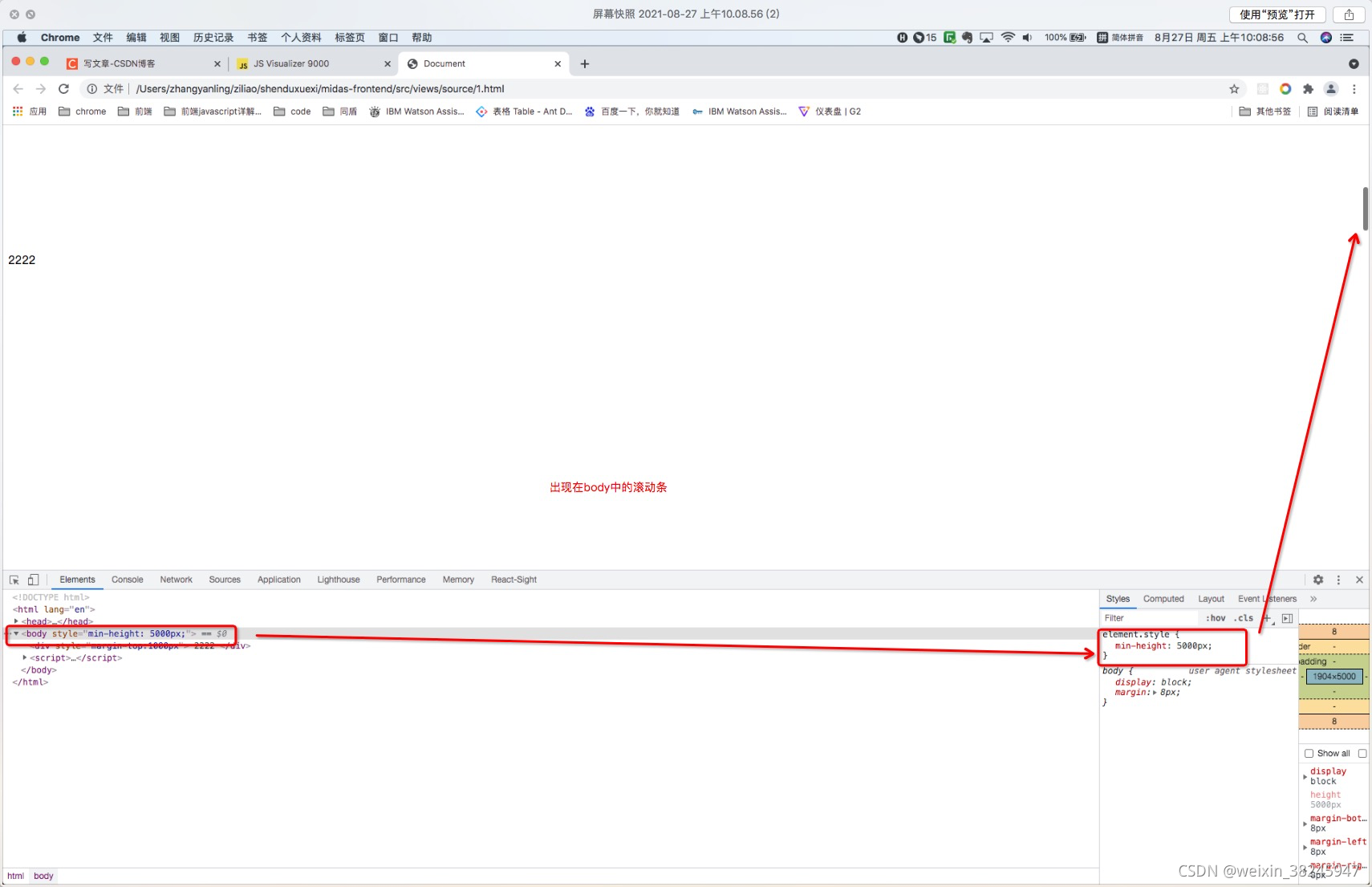The height and width of the screenshot is (887, 1372).
Task: Open 百度一下，你就知道 bookmark
Action: click(632, 112)
